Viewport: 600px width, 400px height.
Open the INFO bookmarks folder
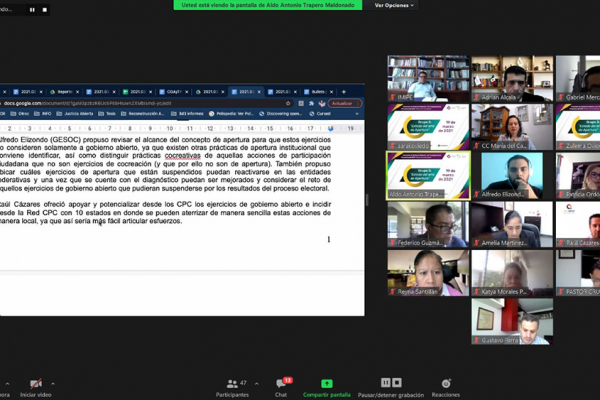(x=43, y=114)
